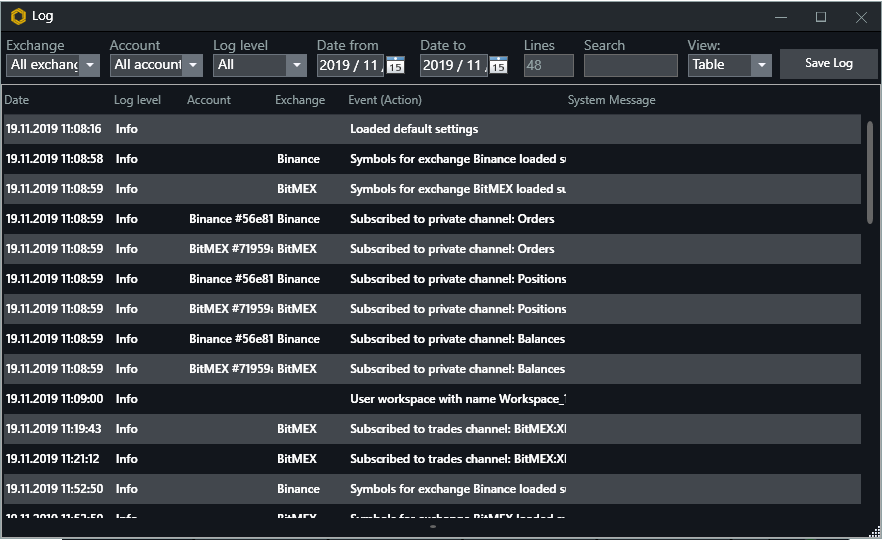Expand the View dropdown arrow
Image resolution: width=882 pixels, height=540 pixels.
(762, 65)
